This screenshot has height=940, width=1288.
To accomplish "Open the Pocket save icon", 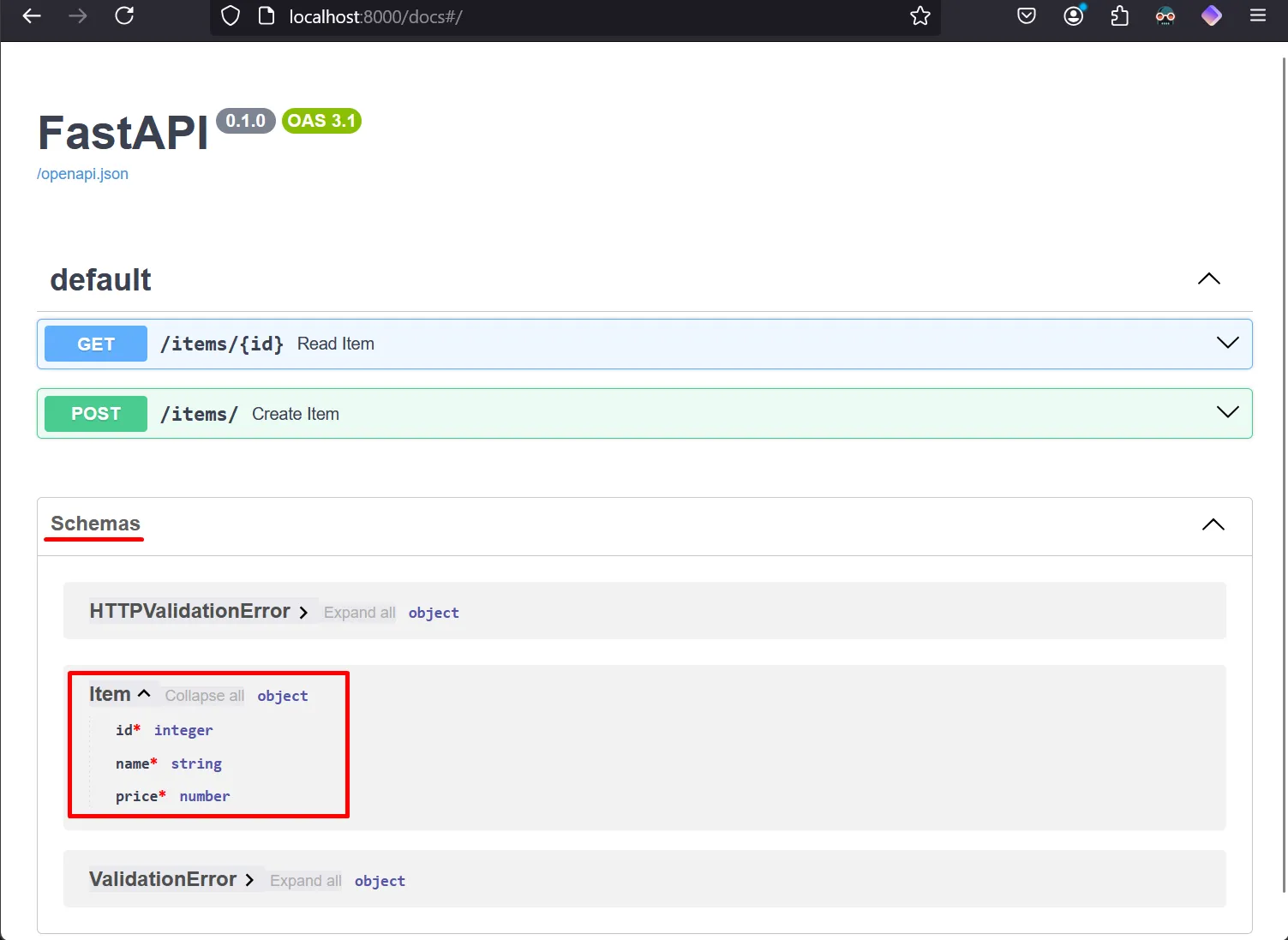I will 1026,16.
